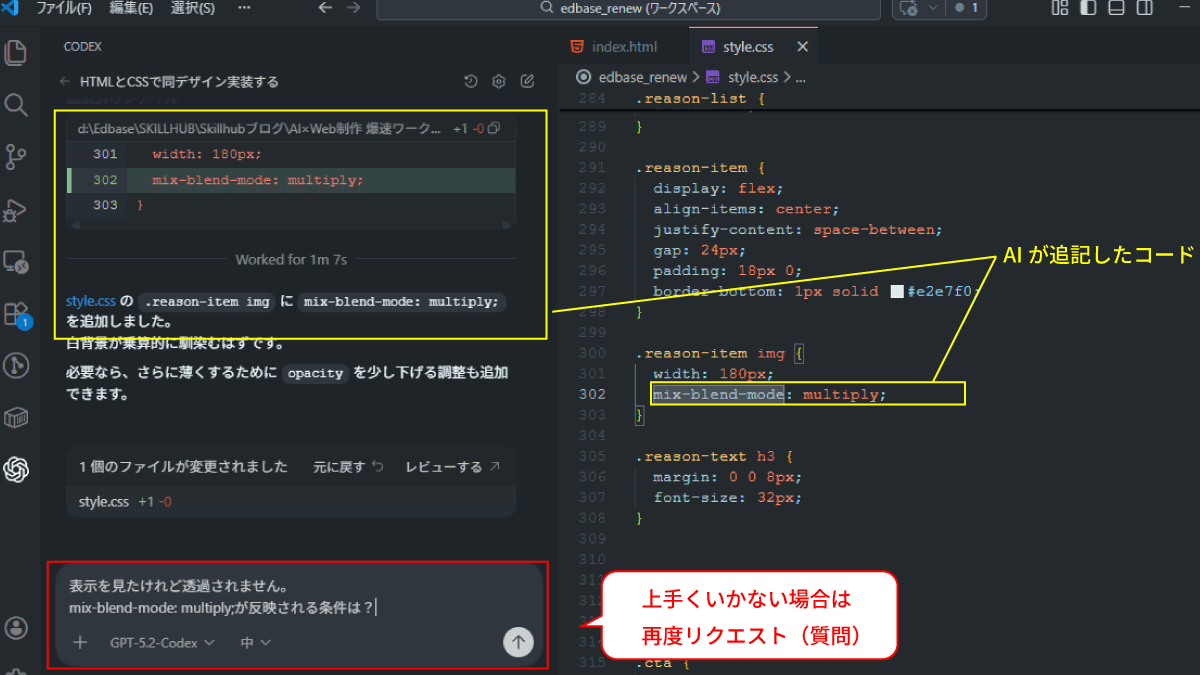Click the レビューする review button
1200x675 pixels.
[452, 467]
